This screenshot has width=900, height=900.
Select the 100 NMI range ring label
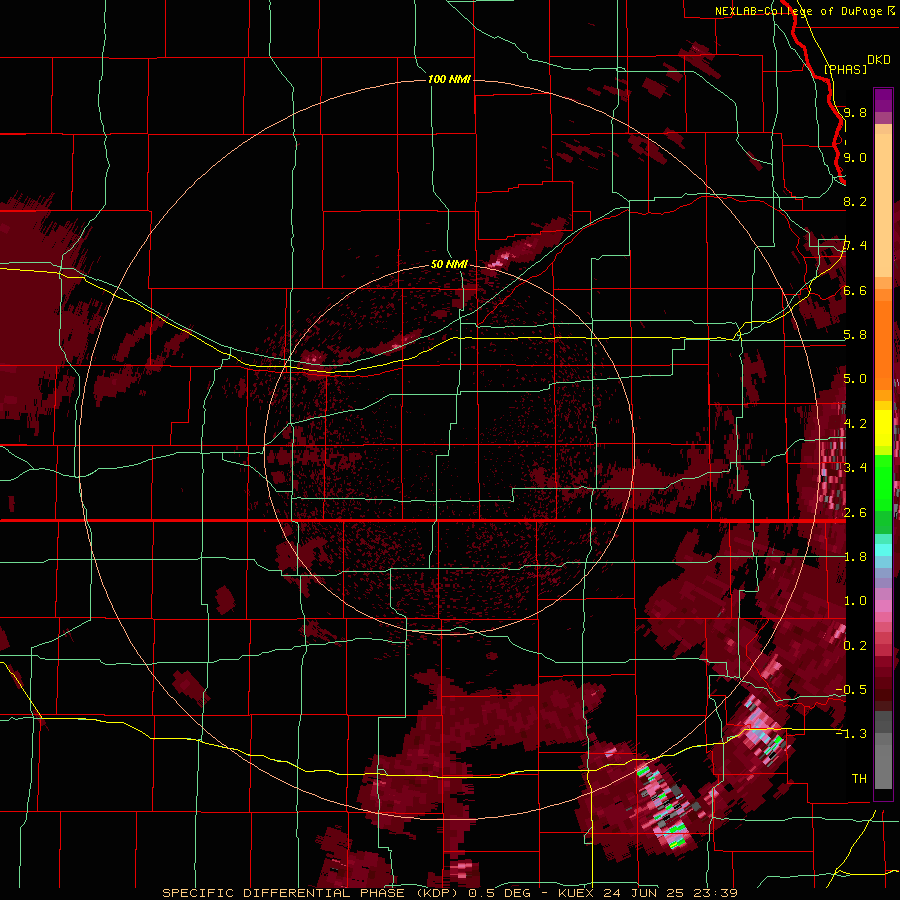point(449,79)
